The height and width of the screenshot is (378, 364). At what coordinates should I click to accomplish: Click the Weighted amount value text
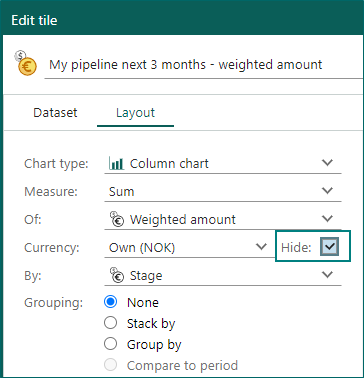point(183,220)
